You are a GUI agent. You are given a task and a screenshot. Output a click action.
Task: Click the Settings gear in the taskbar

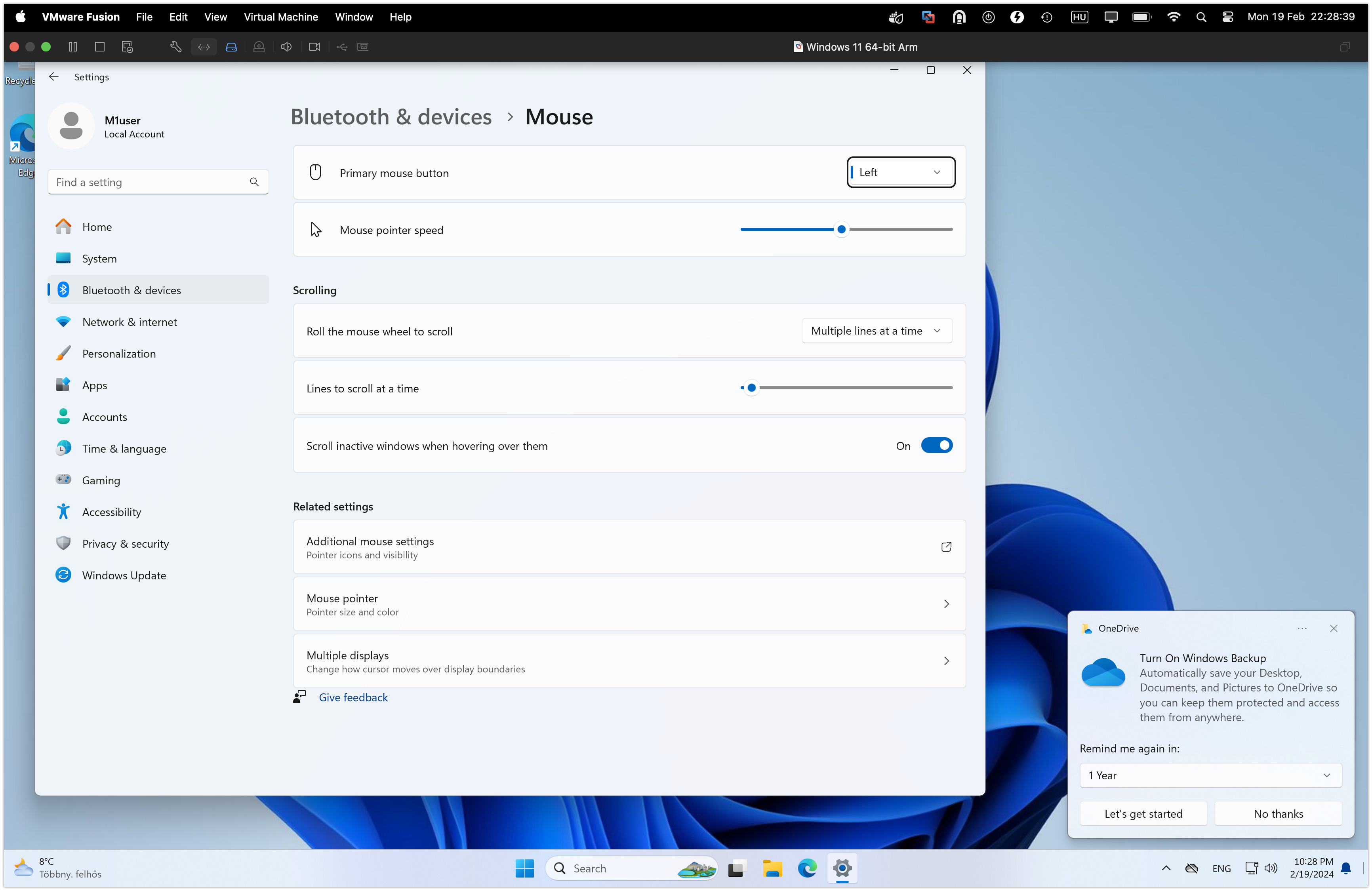pyautogui.click(x=842, y=868)
